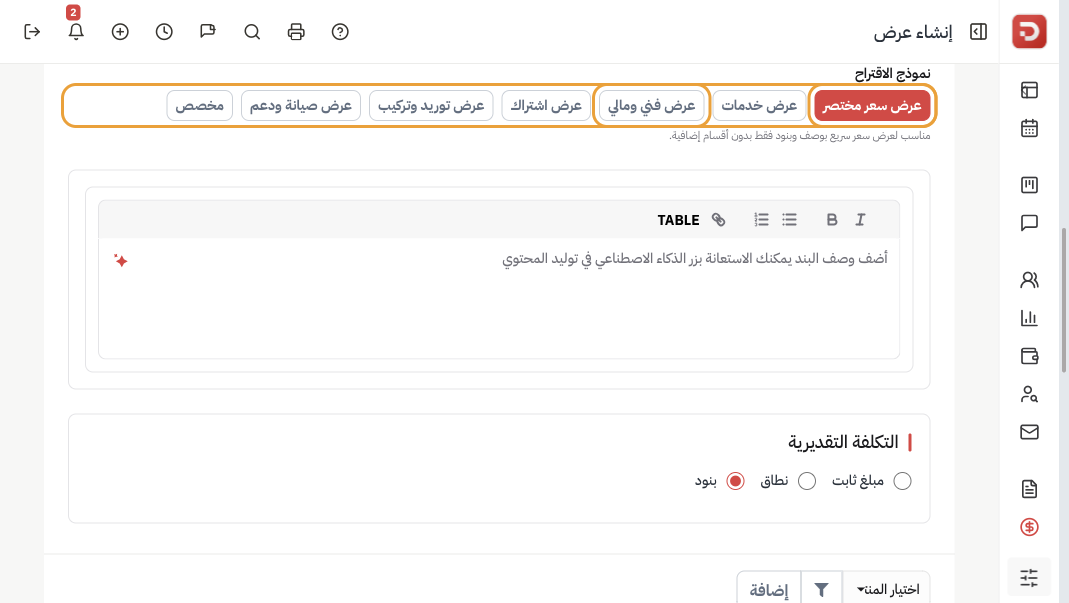The image size is (1069, 603).
Task: Choose مبلغ ثابت radio option
Action: (902, 481)
